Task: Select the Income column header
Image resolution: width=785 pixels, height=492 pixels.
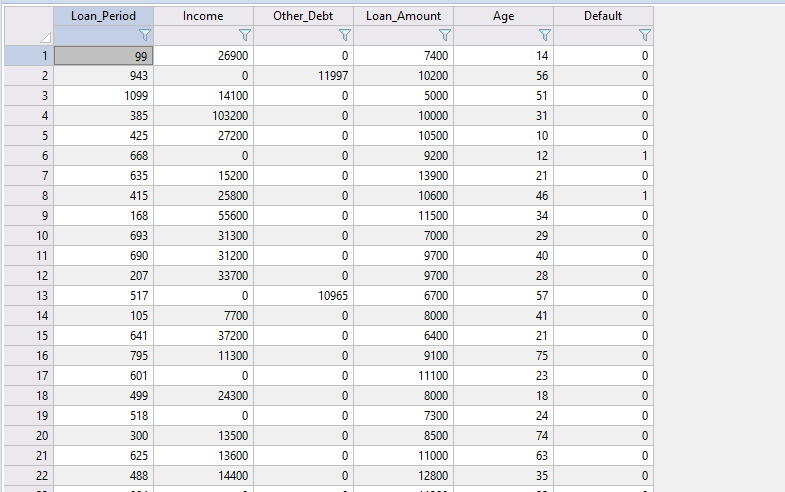Action: [x=203, y=16]
